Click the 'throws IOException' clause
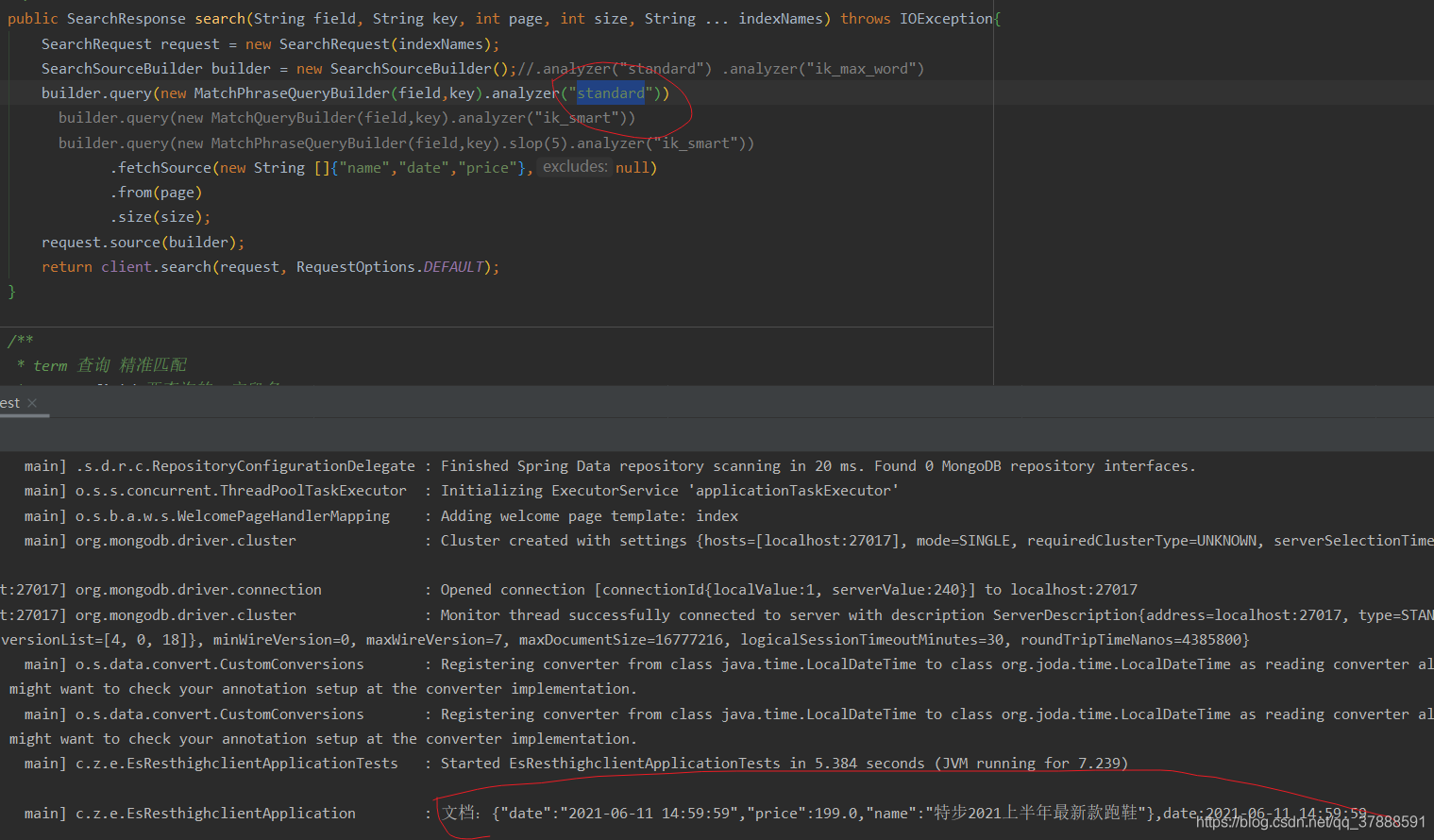Viewport: 1434px width, 840px height. click(x=917, y=19)
